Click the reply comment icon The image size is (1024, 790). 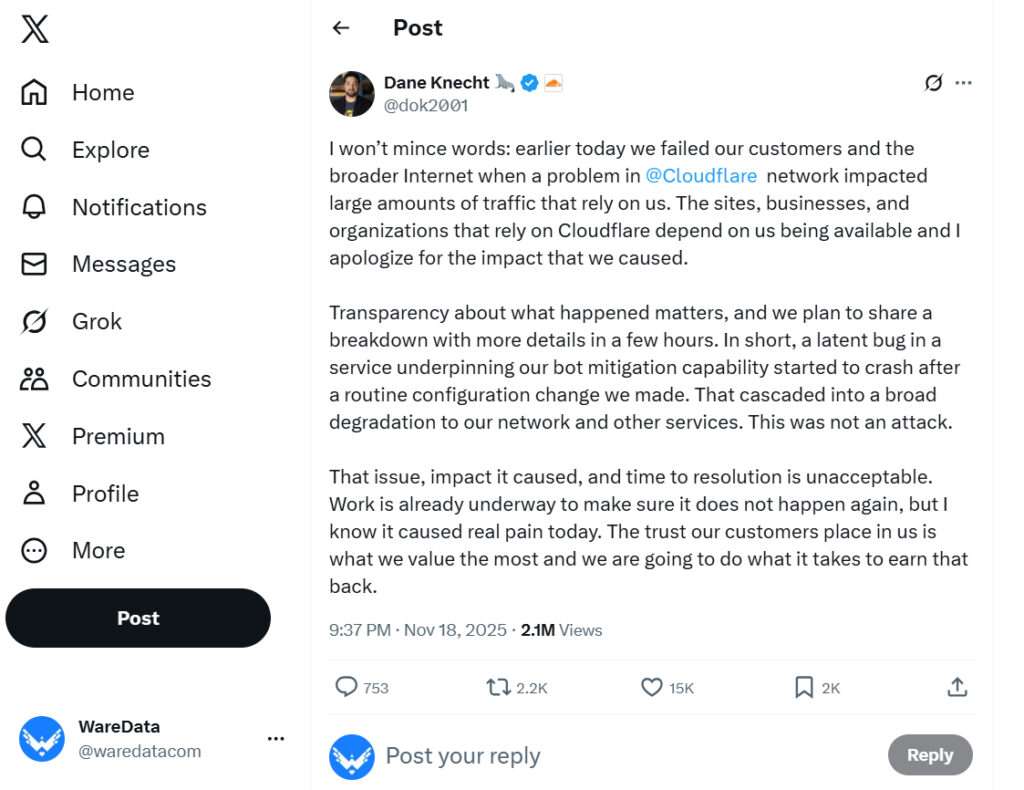346,687
